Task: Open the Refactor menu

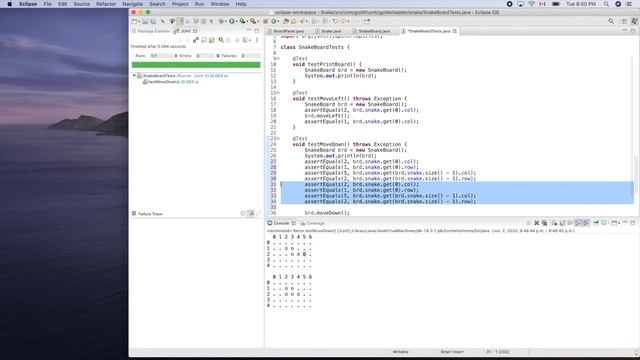Action: point(106,4)
